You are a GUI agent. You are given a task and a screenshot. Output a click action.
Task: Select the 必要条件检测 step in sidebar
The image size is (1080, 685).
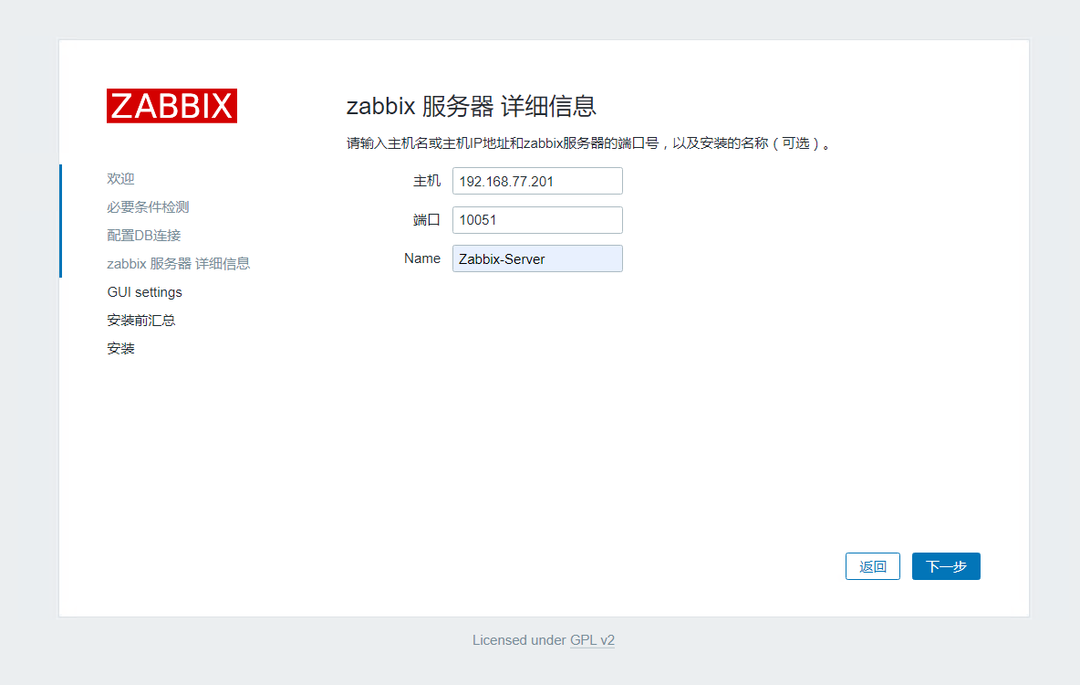(148, 207)
